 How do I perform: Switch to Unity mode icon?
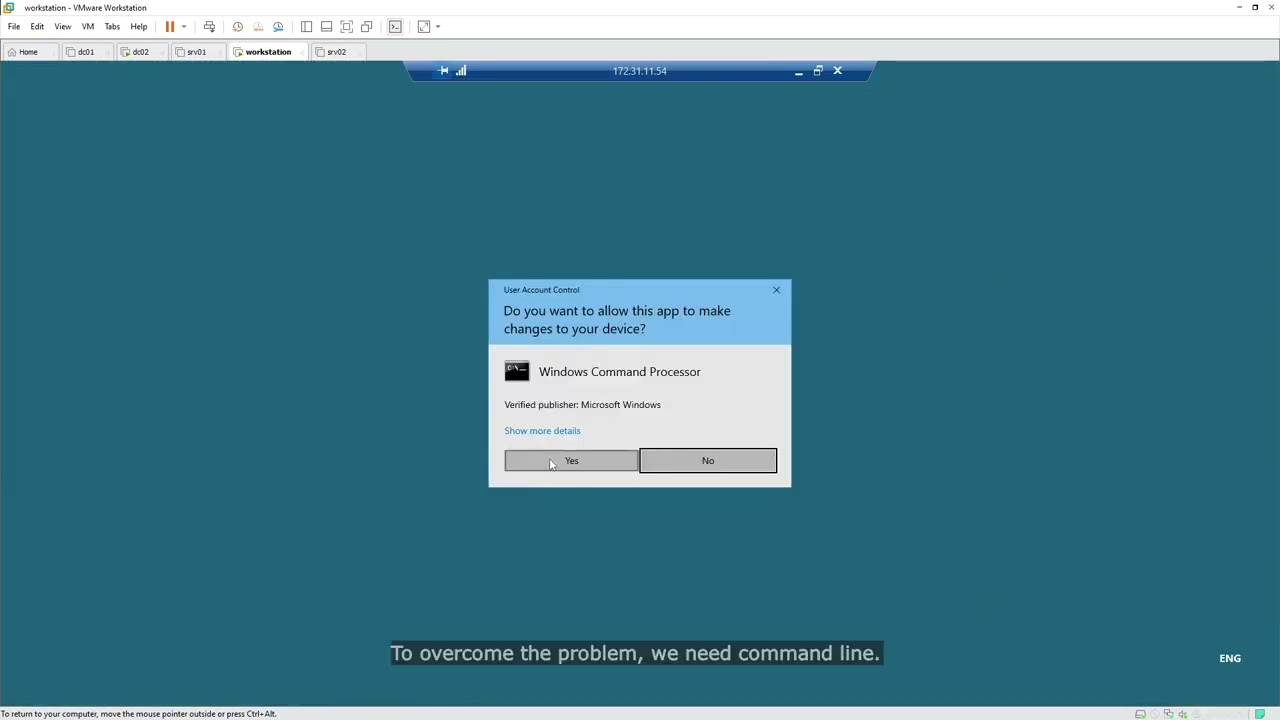click(366, 27)
